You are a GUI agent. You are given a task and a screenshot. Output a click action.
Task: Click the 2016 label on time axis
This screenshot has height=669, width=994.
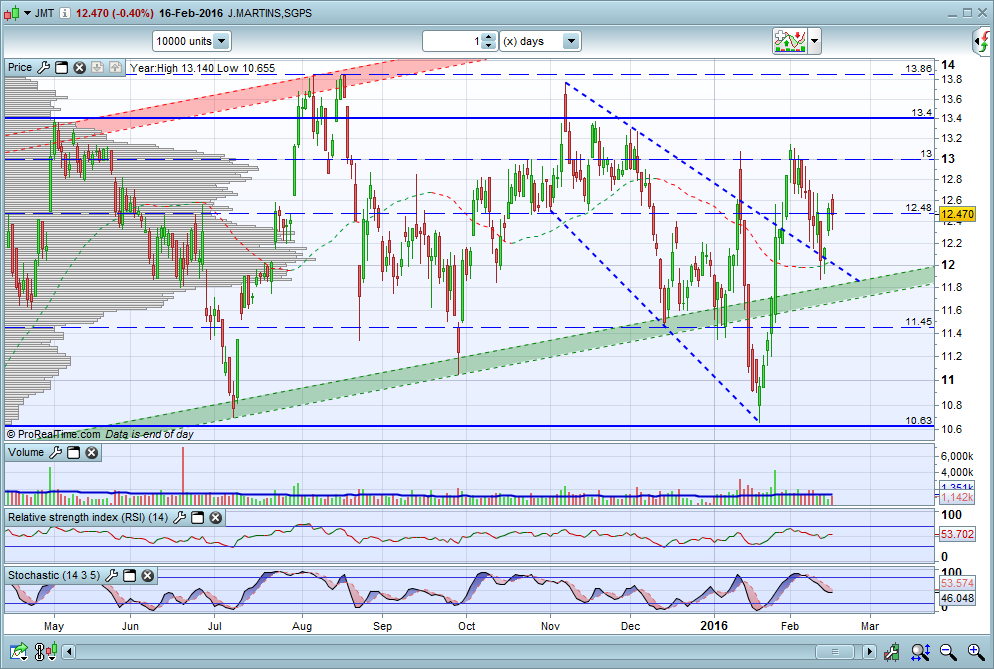coord(714,626)
